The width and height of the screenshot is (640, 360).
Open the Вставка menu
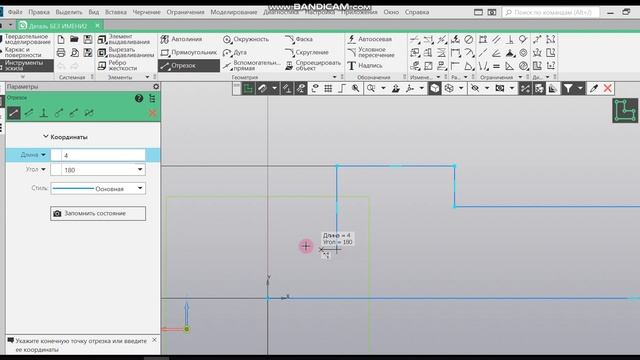point(116,12)
